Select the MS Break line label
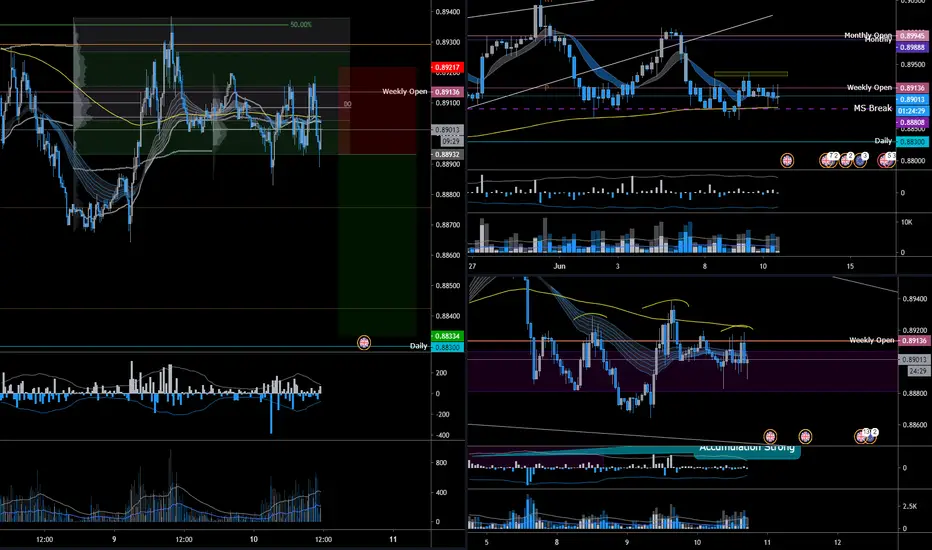 click(873, 108)
